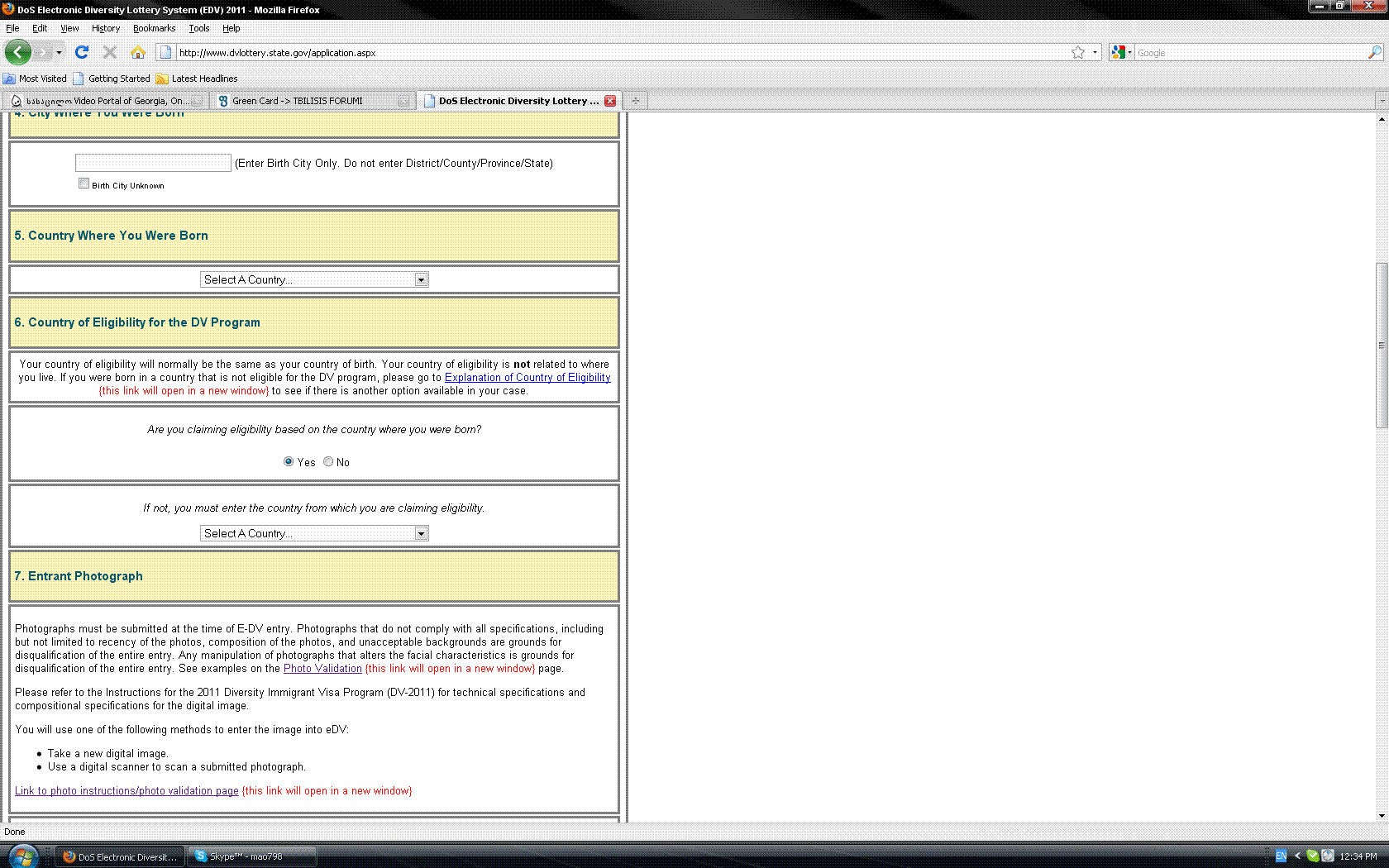
Task: Open the Bookmarks menu
Action: (154, 28)
